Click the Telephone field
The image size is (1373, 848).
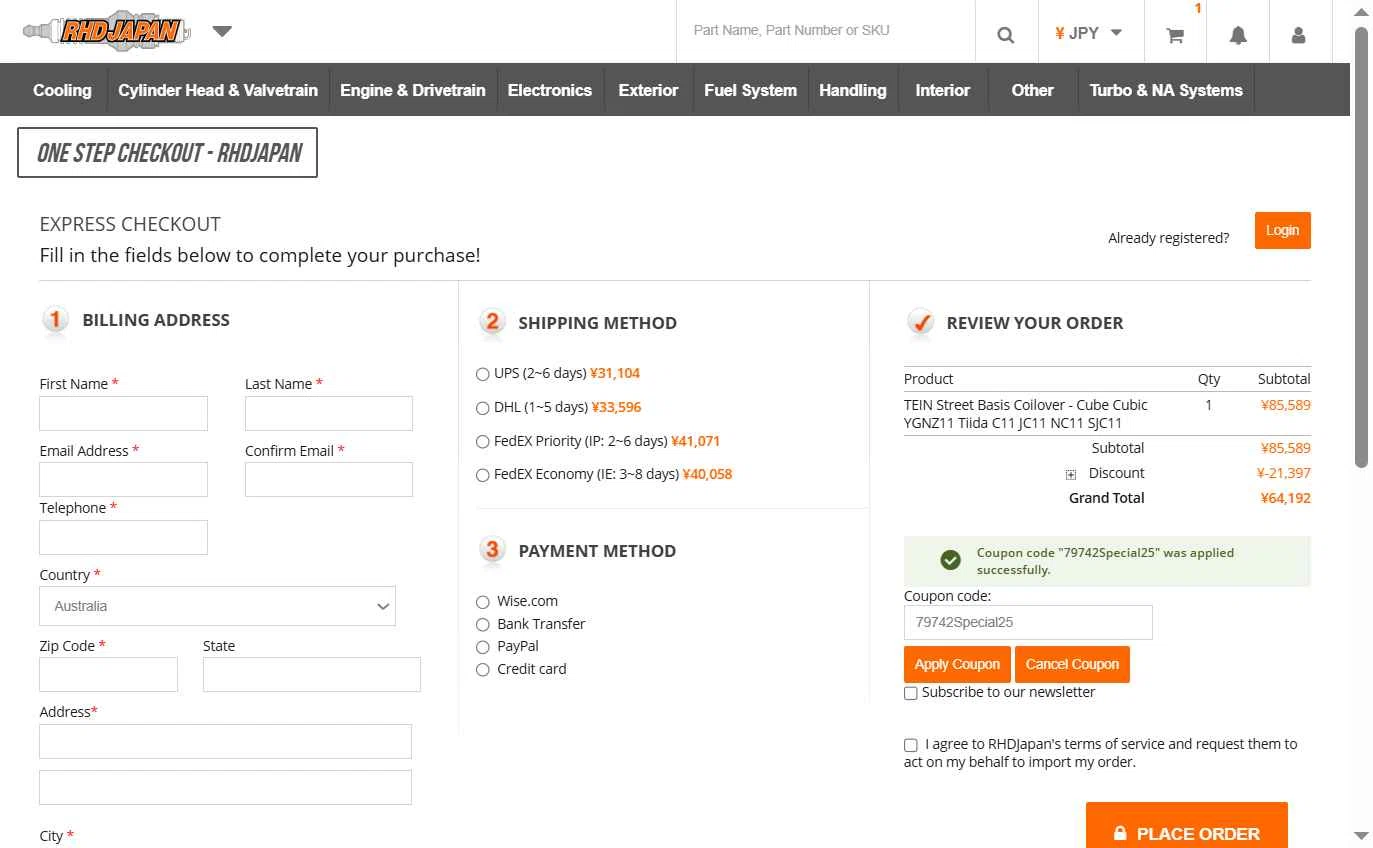124,537
